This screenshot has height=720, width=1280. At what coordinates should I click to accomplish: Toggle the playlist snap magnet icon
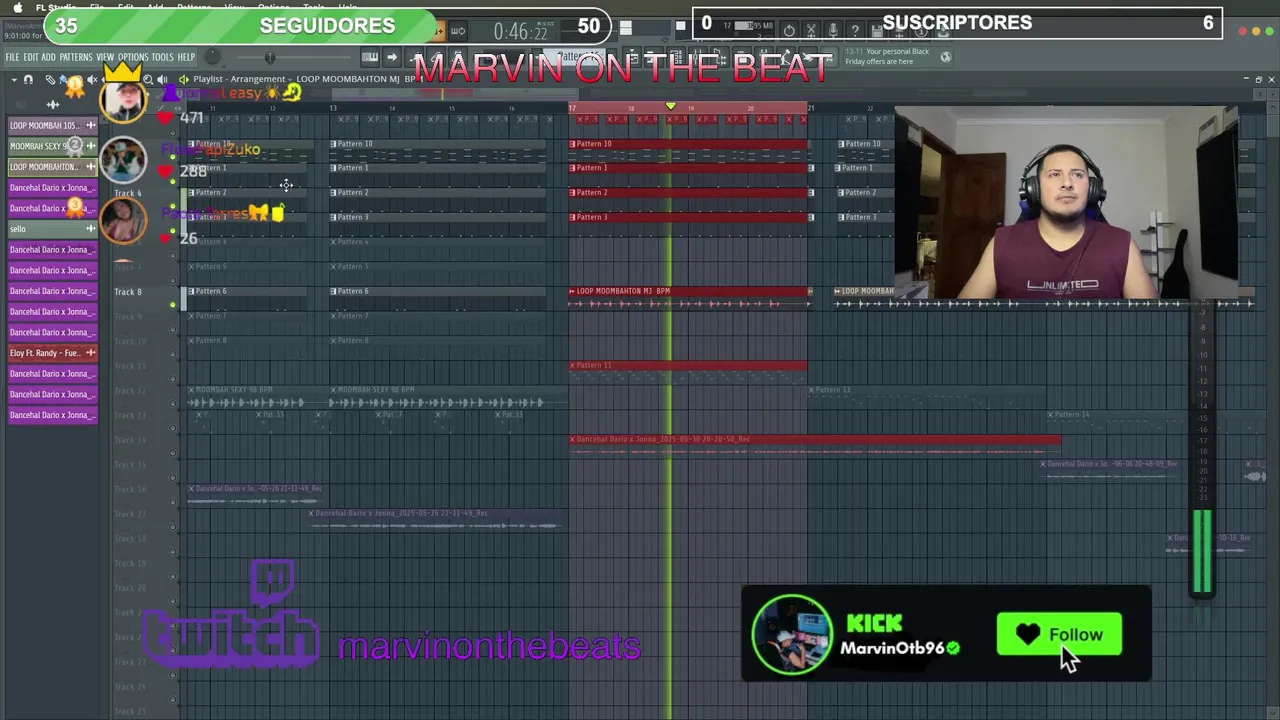click(28, 80)
